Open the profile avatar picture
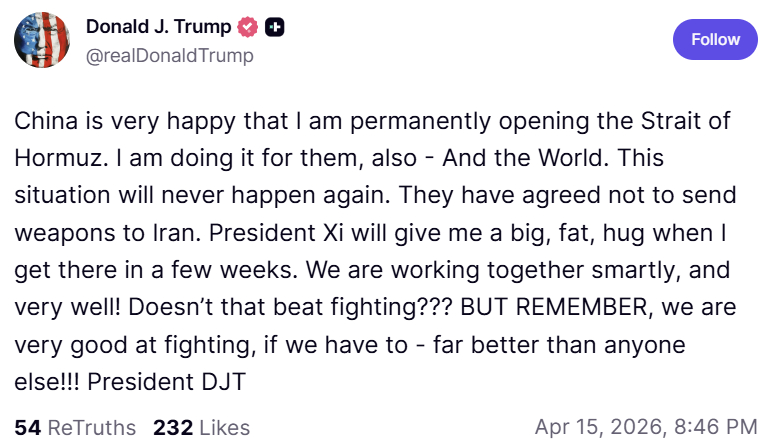Viewport: 777px width, 444px height. [x=41, y=41]
